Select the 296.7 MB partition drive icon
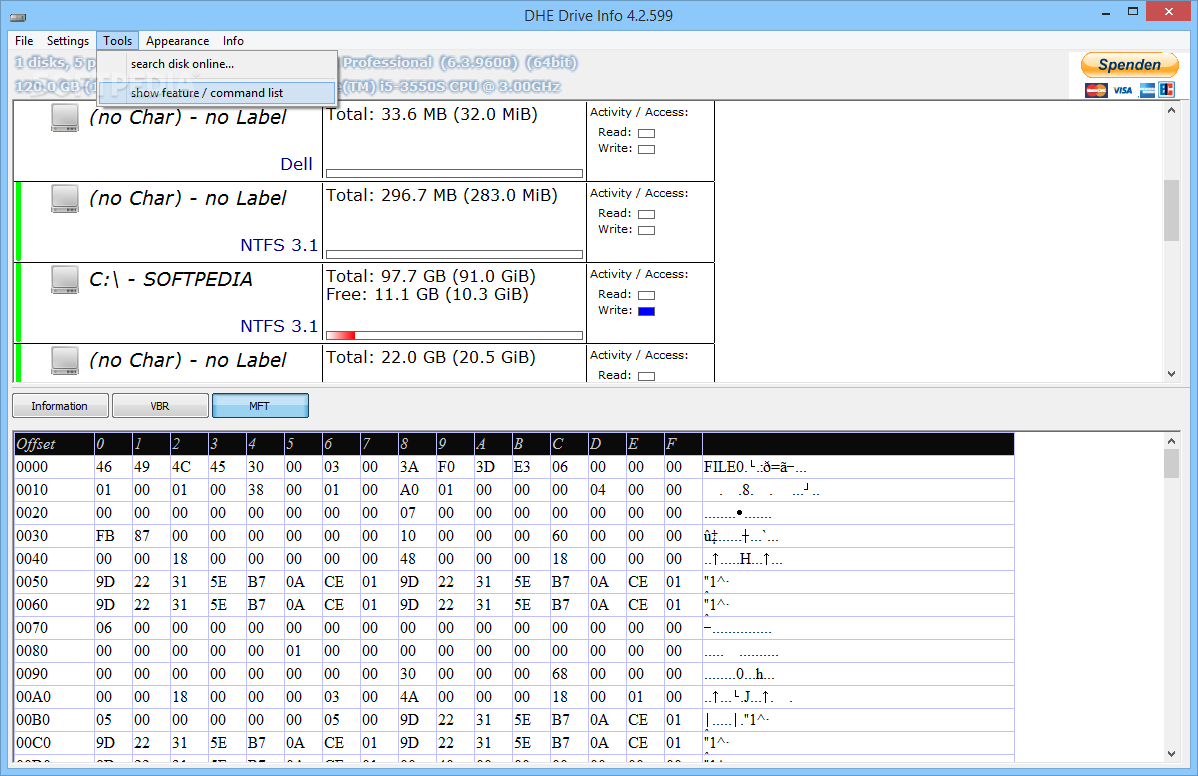Image resolution: width=1198 pixels, height=776 pixels. coord(65,199)
